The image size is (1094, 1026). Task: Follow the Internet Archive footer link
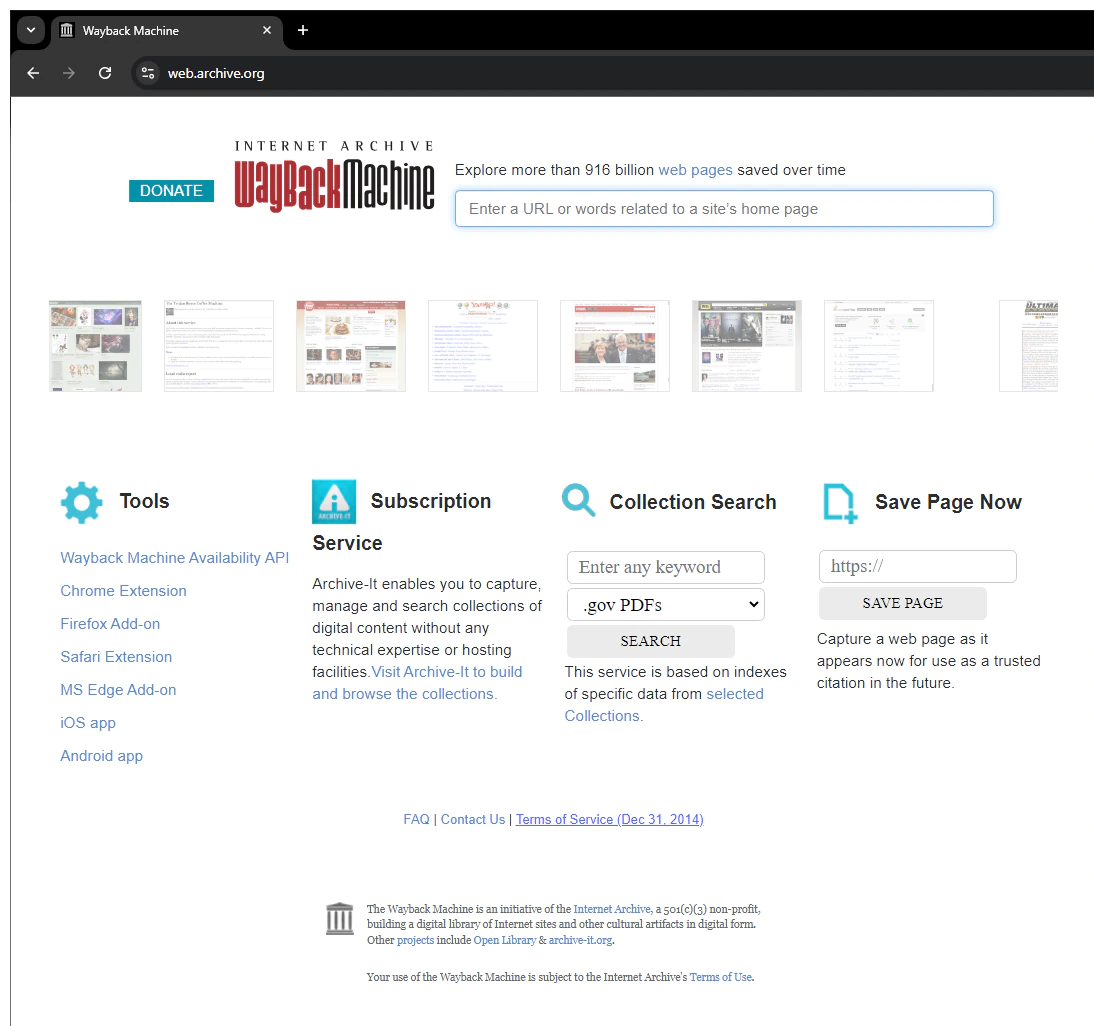[x=613, y=909]
